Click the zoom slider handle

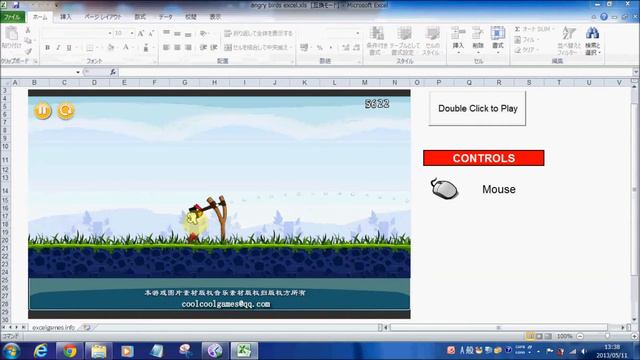pos(607,336)
